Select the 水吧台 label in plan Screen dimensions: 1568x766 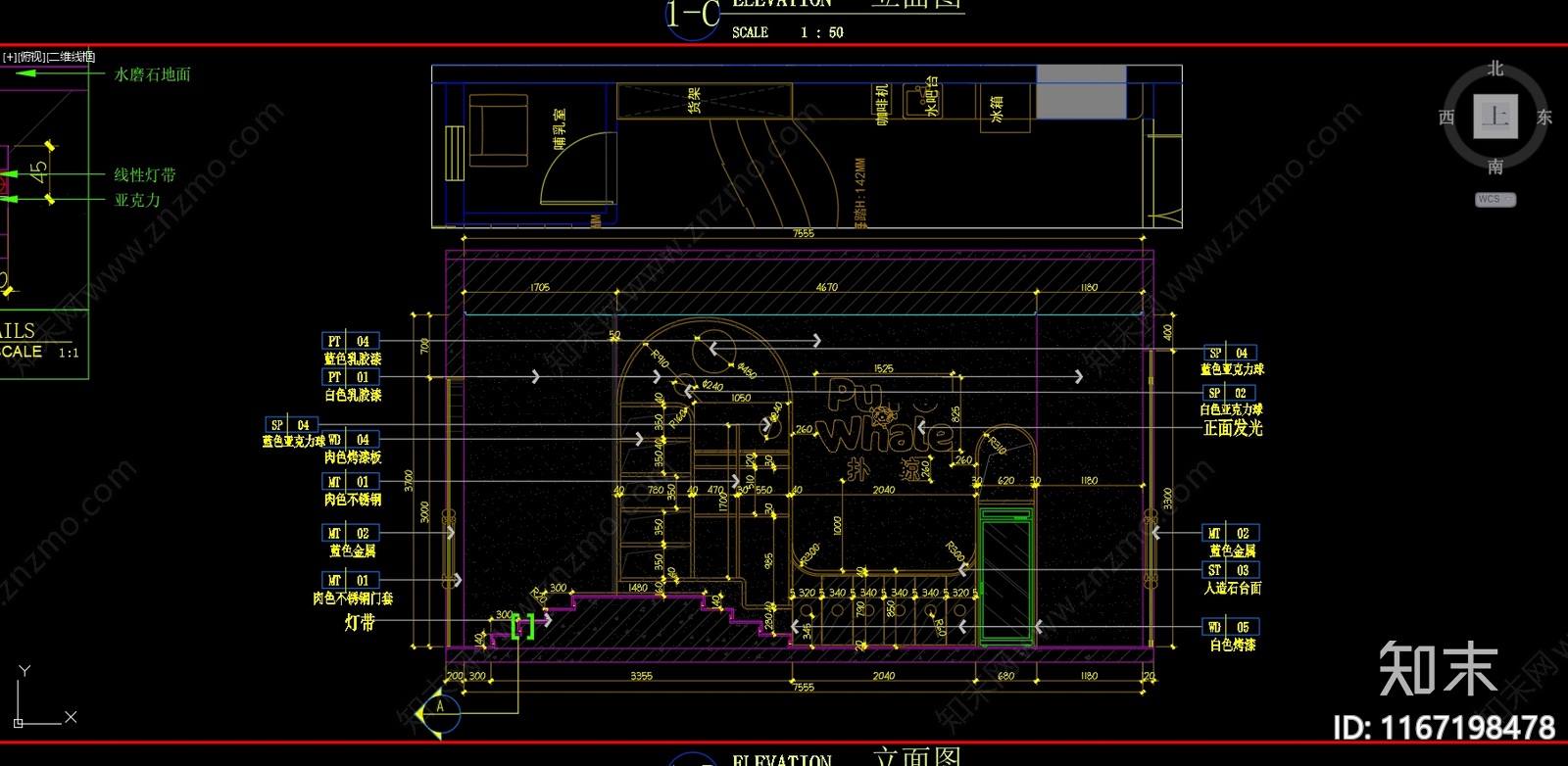pos(932,96)
